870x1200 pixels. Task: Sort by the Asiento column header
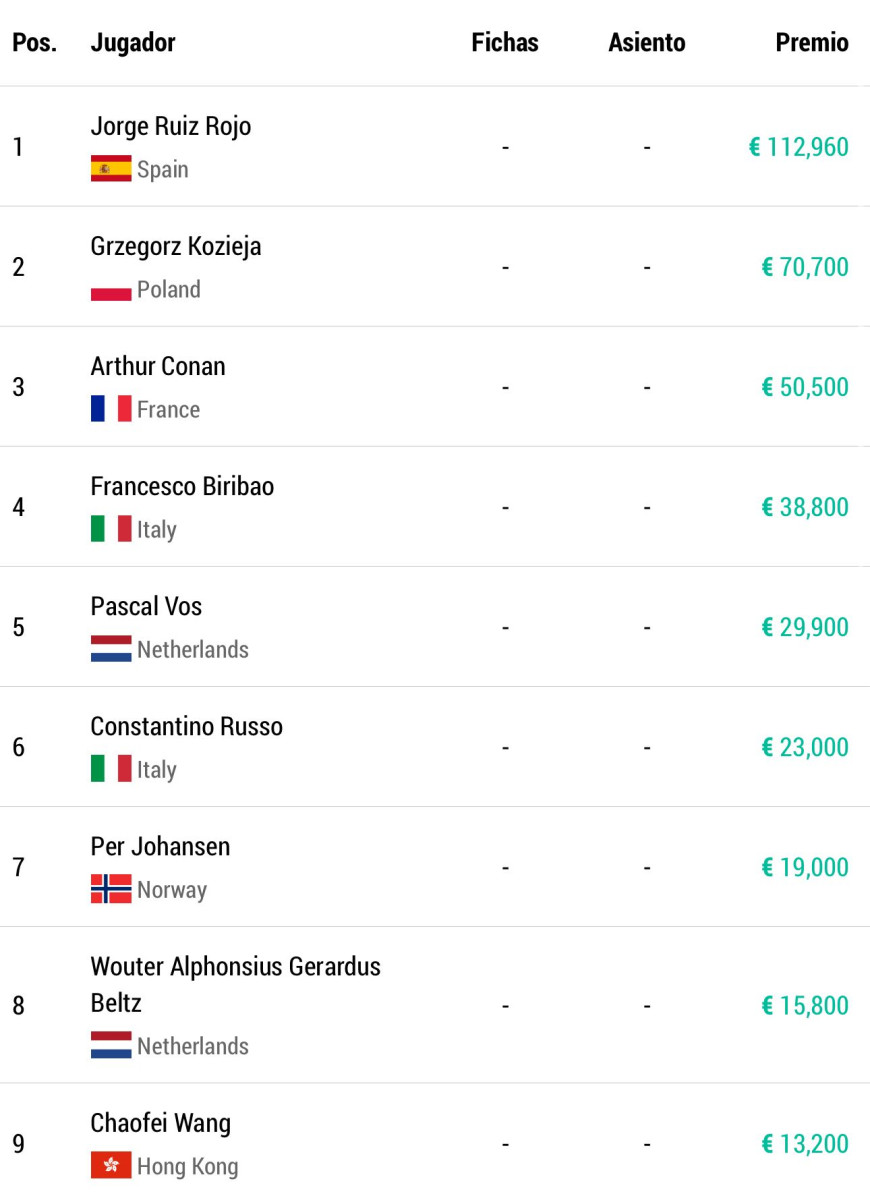[647, 43]
